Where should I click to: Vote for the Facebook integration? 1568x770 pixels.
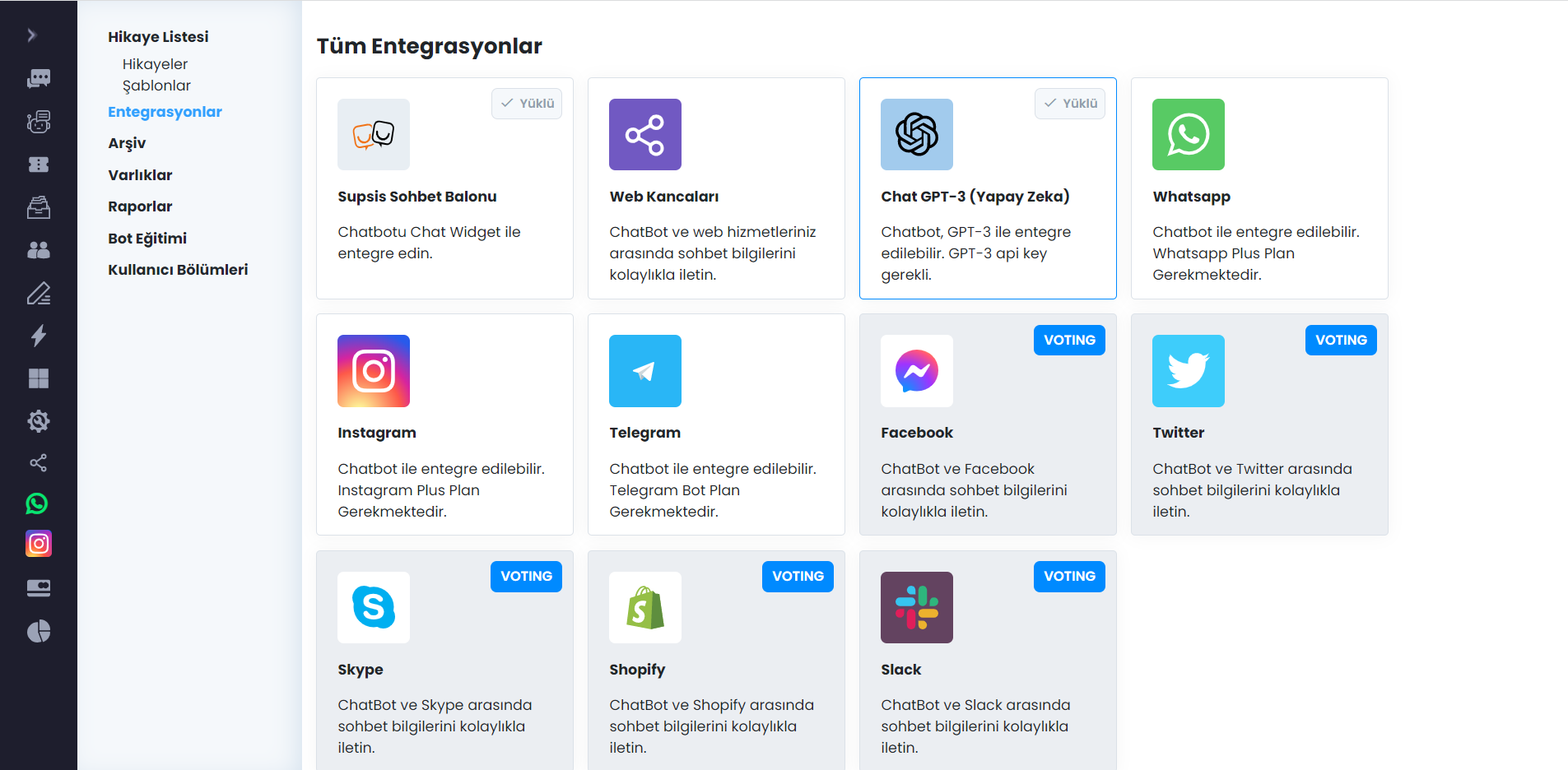[x=1069, y=341]
